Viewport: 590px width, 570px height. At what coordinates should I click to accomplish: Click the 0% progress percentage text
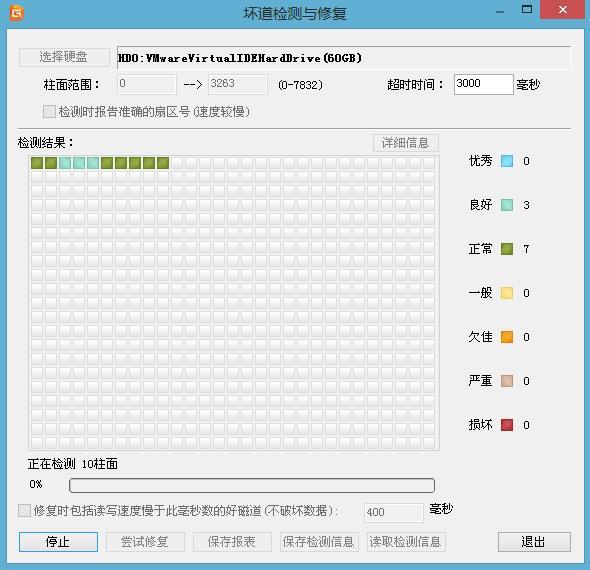(36, 484)
